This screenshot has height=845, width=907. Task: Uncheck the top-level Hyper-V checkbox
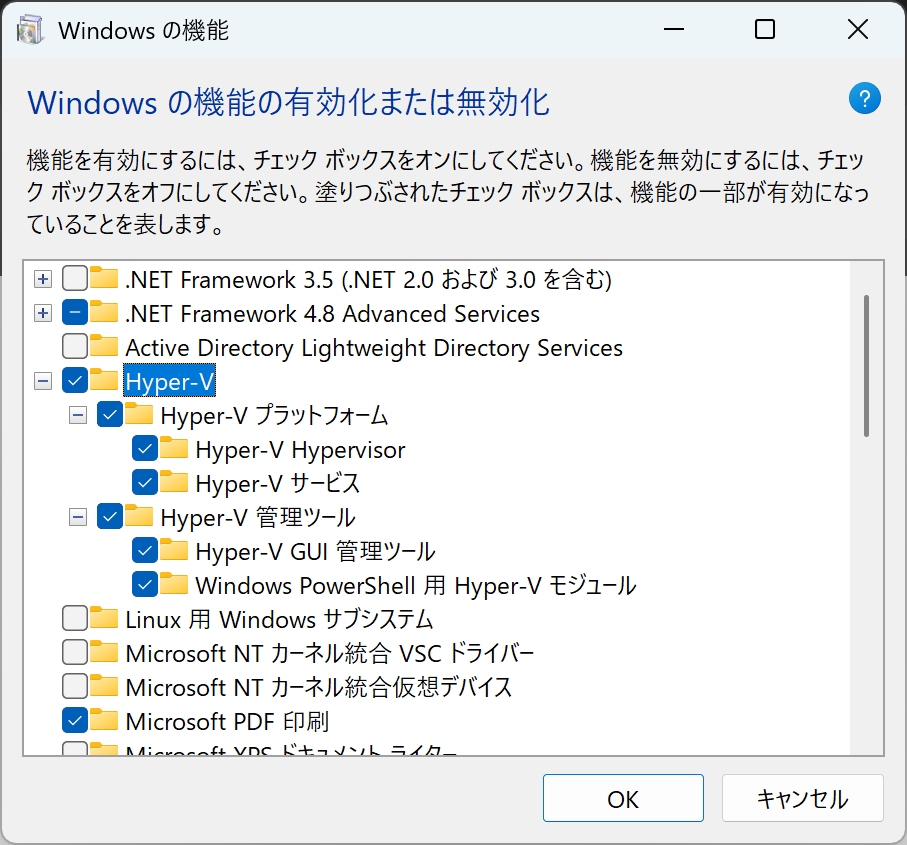75,381
